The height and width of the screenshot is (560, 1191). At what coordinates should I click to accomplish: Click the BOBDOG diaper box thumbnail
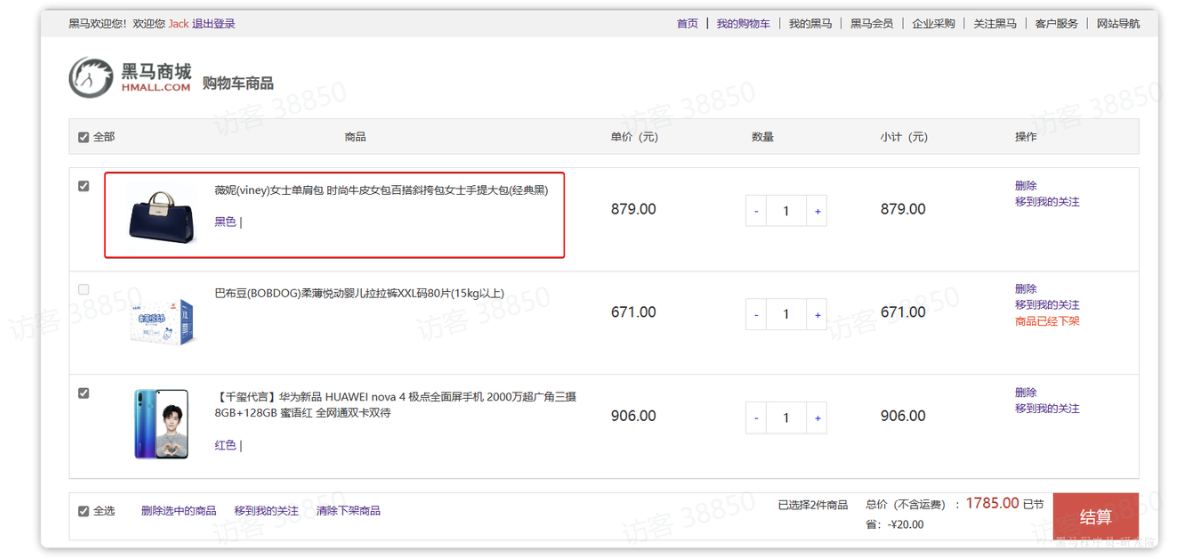pyautogui.click(x=161, y=321)
